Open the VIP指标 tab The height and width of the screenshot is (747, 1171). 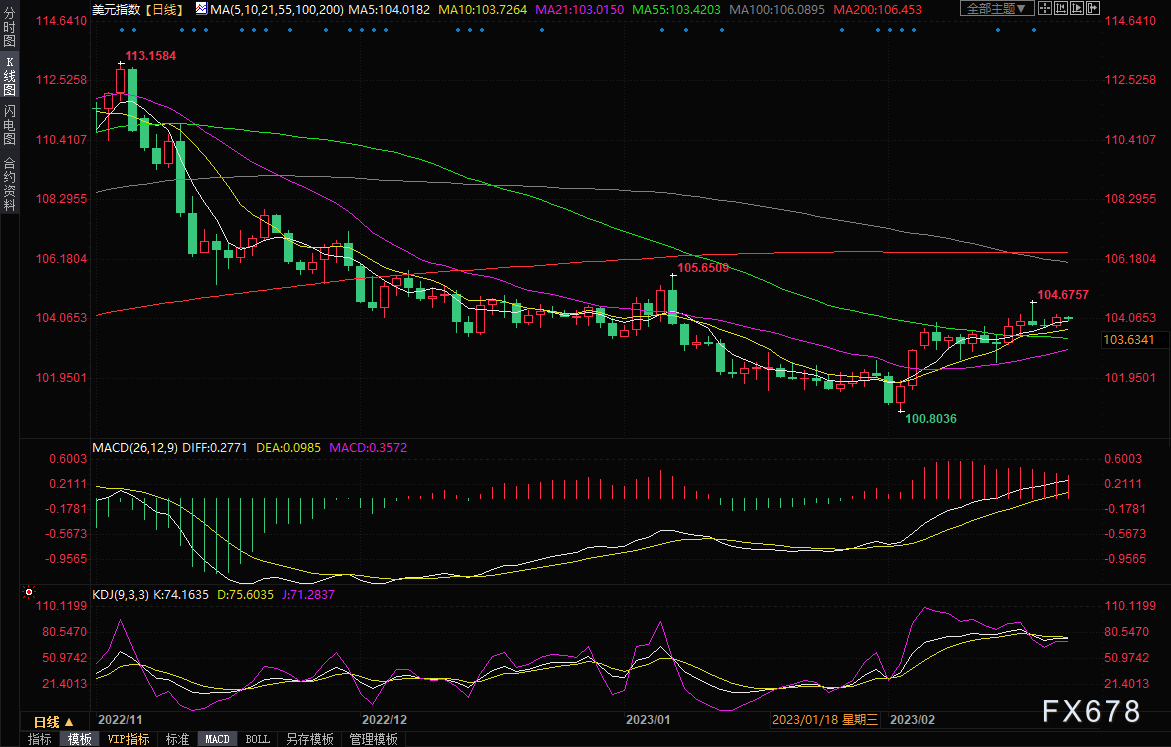[128, 739]
